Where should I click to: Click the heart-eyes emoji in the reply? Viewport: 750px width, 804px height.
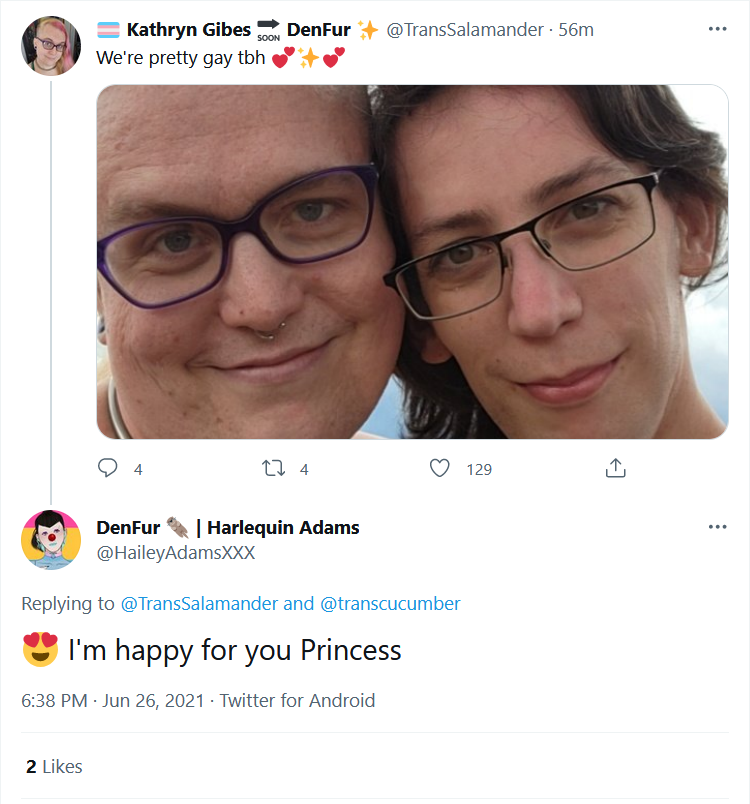40,649
